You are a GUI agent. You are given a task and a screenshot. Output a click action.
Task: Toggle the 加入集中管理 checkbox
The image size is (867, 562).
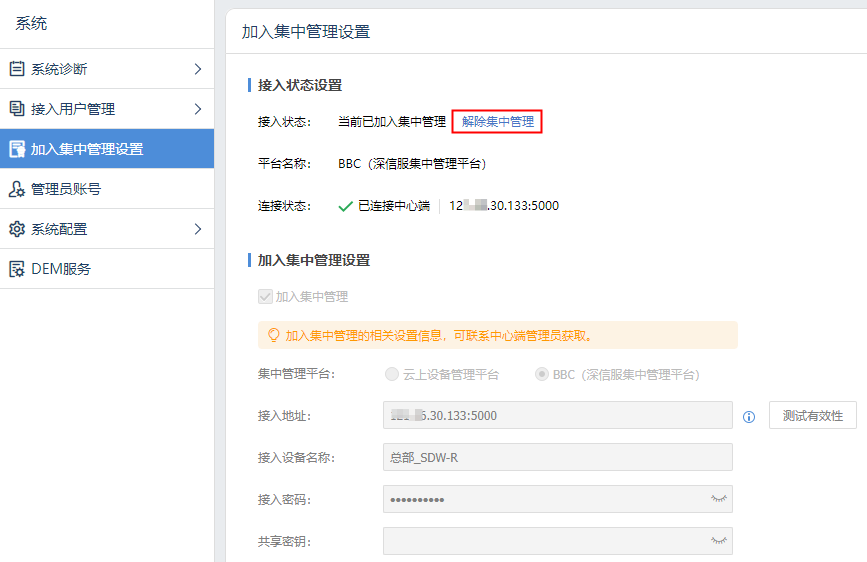pyautogui.click(x=265, y=297)
